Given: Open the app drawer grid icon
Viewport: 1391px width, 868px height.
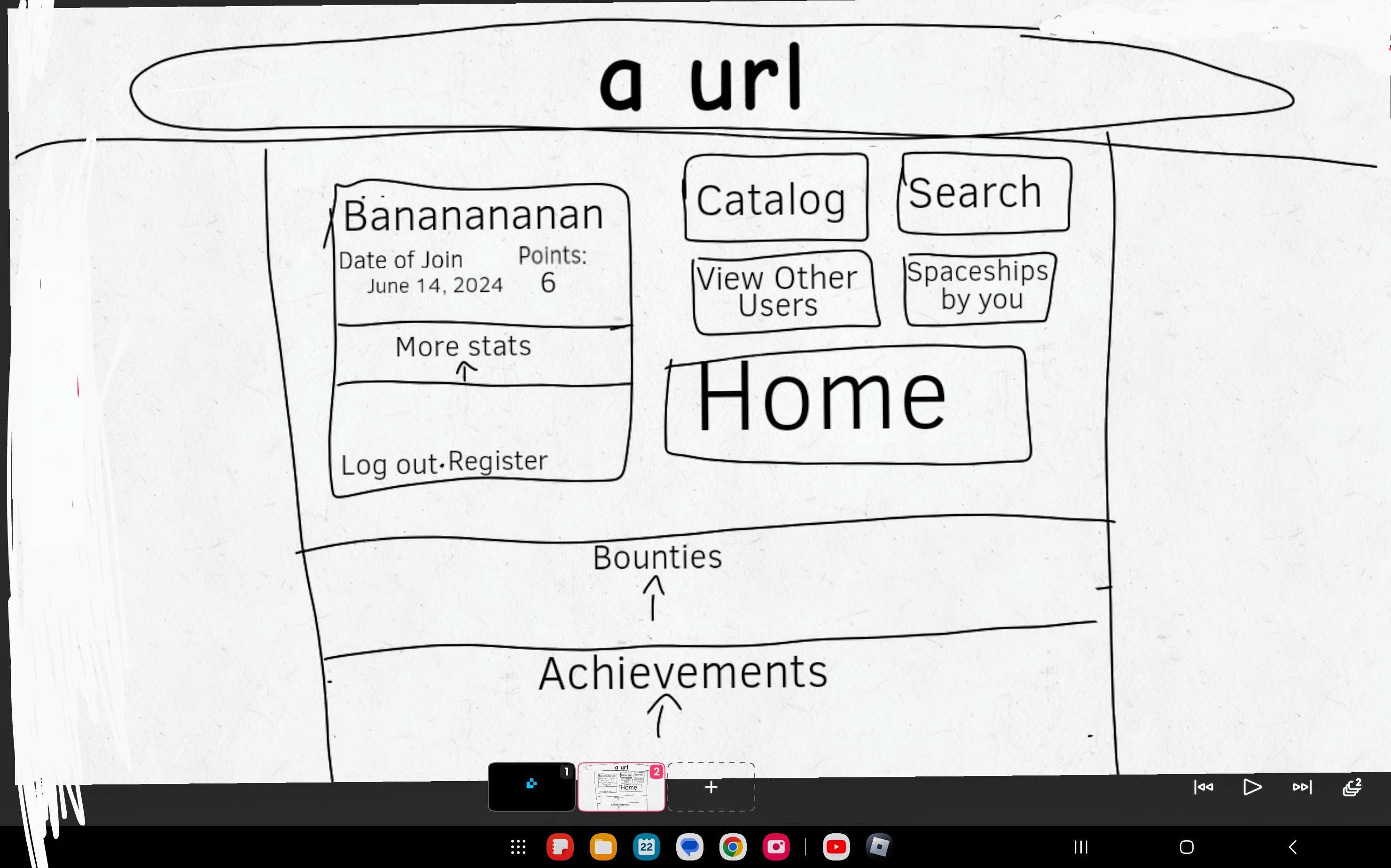Looking at the screenshot, I should [518, 847].
